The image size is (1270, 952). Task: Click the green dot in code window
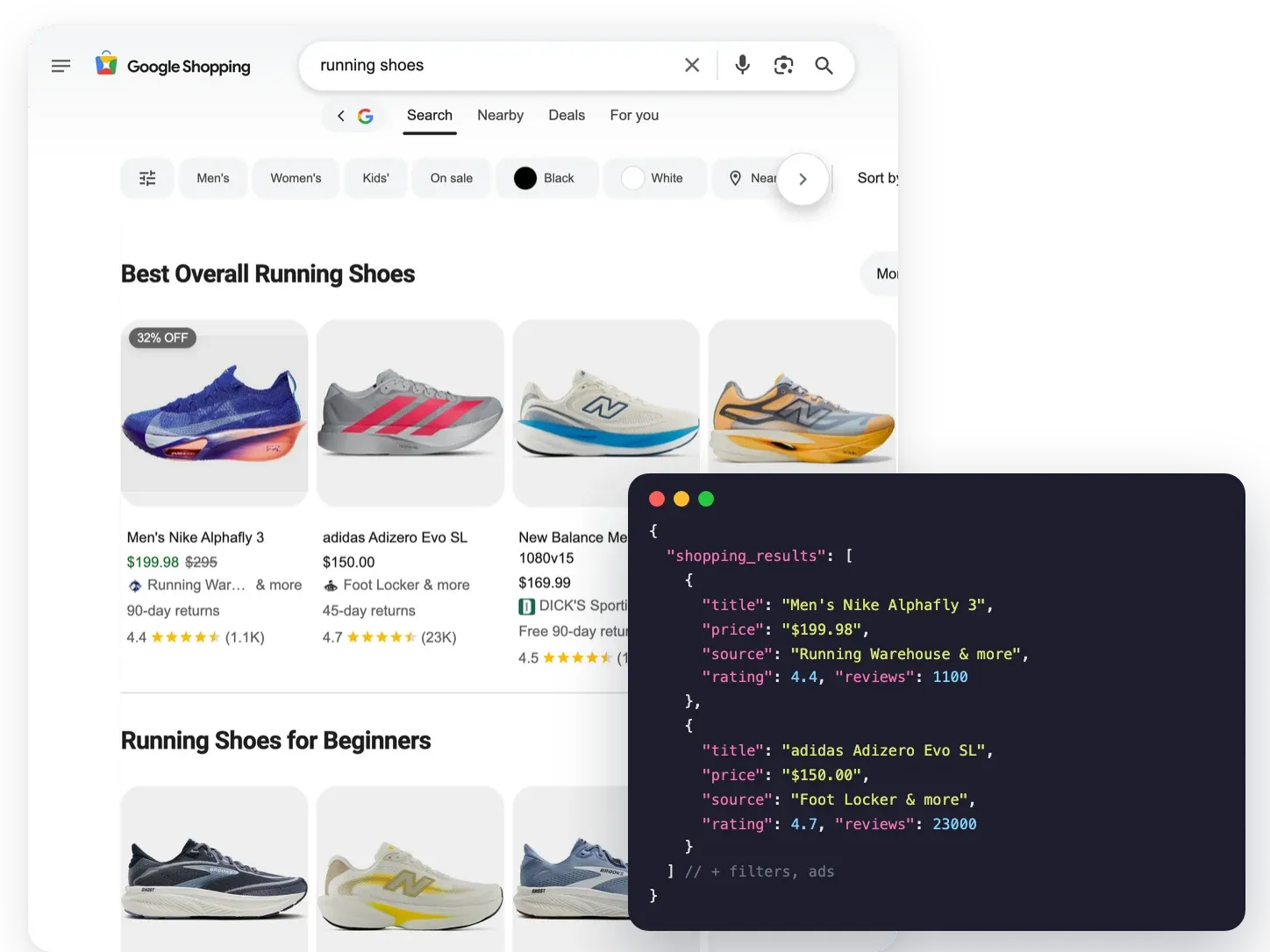coord(706,499)
